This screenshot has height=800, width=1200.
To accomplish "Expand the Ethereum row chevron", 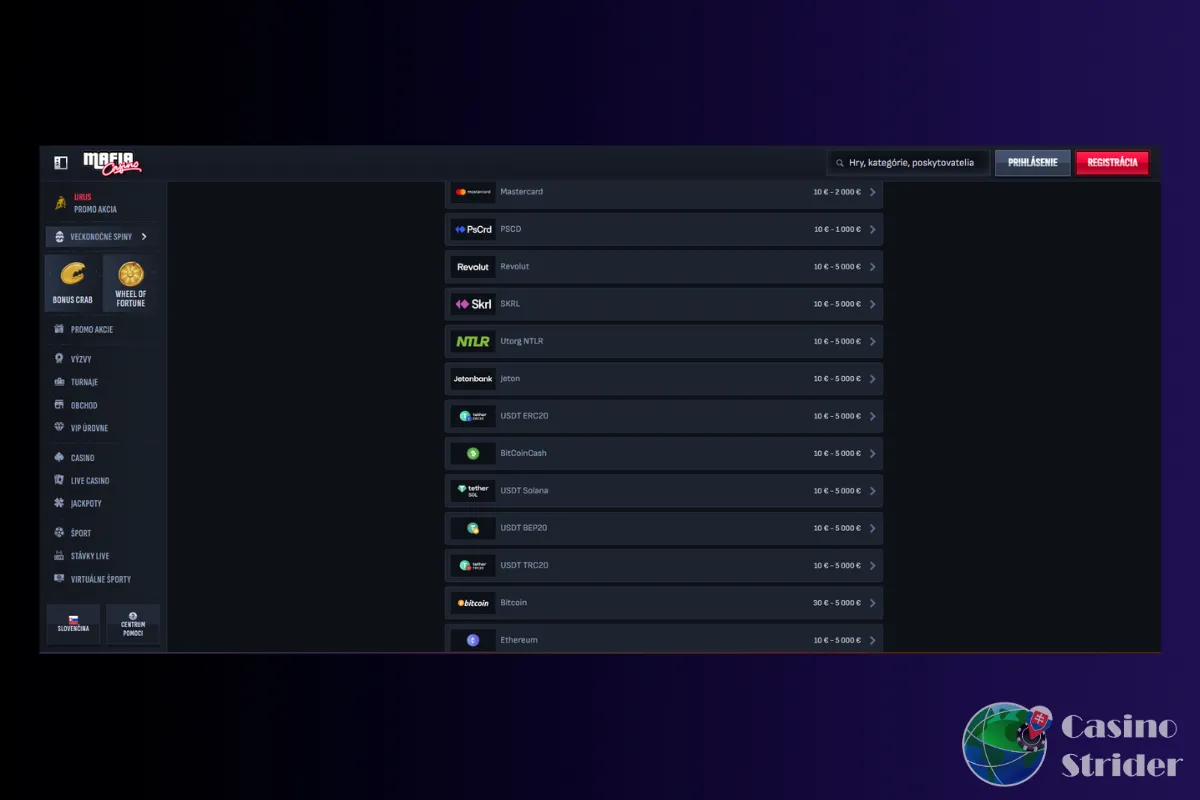I will [872, 640].
